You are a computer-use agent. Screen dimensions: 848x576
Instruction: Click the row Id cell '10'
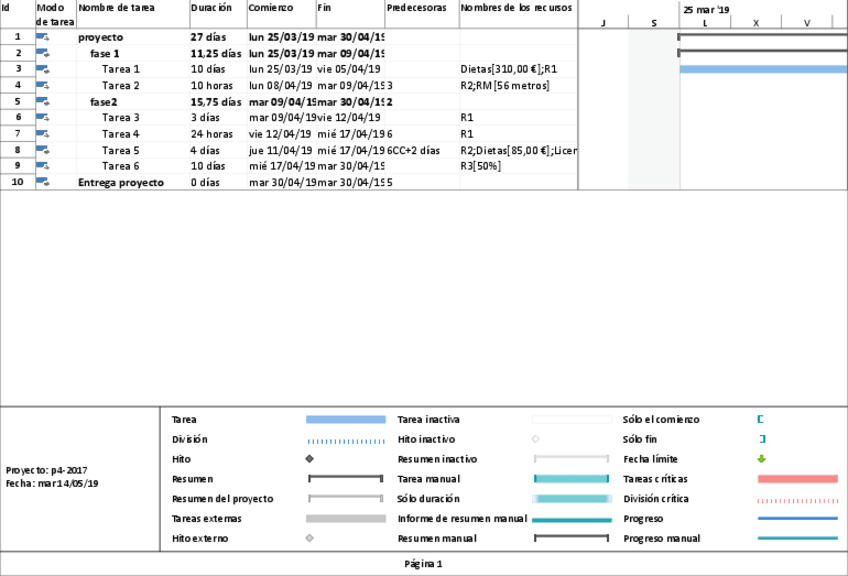[17, 182]
